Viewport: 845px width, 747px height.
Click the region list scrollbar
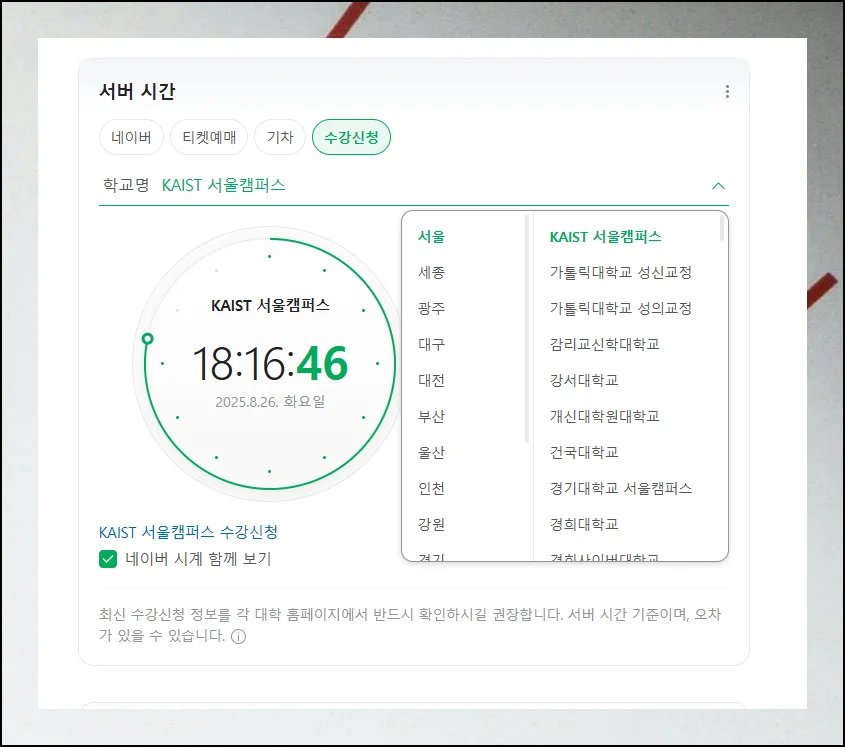(x=527, y=330)
